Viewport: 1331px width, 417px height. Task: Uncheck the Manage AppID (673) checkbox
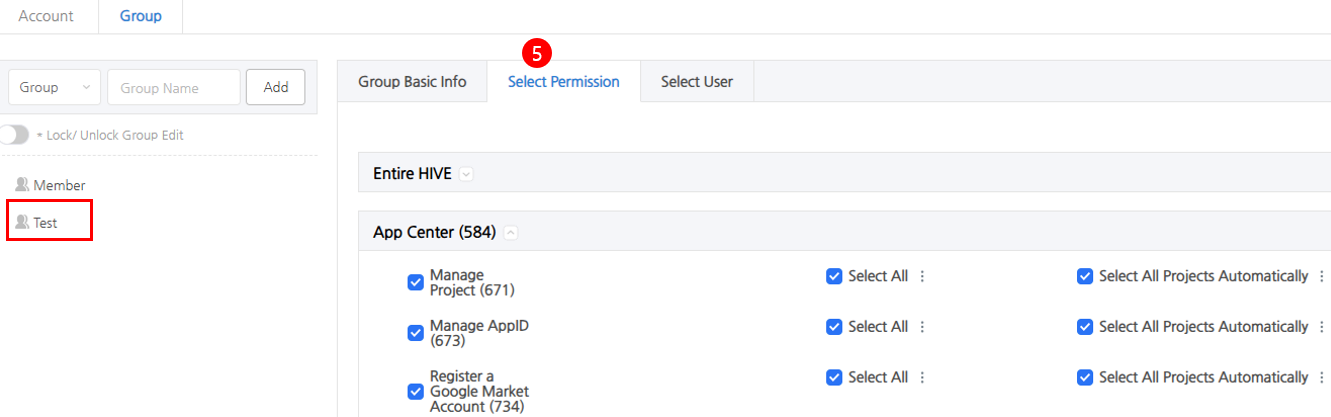coord(416,333)
